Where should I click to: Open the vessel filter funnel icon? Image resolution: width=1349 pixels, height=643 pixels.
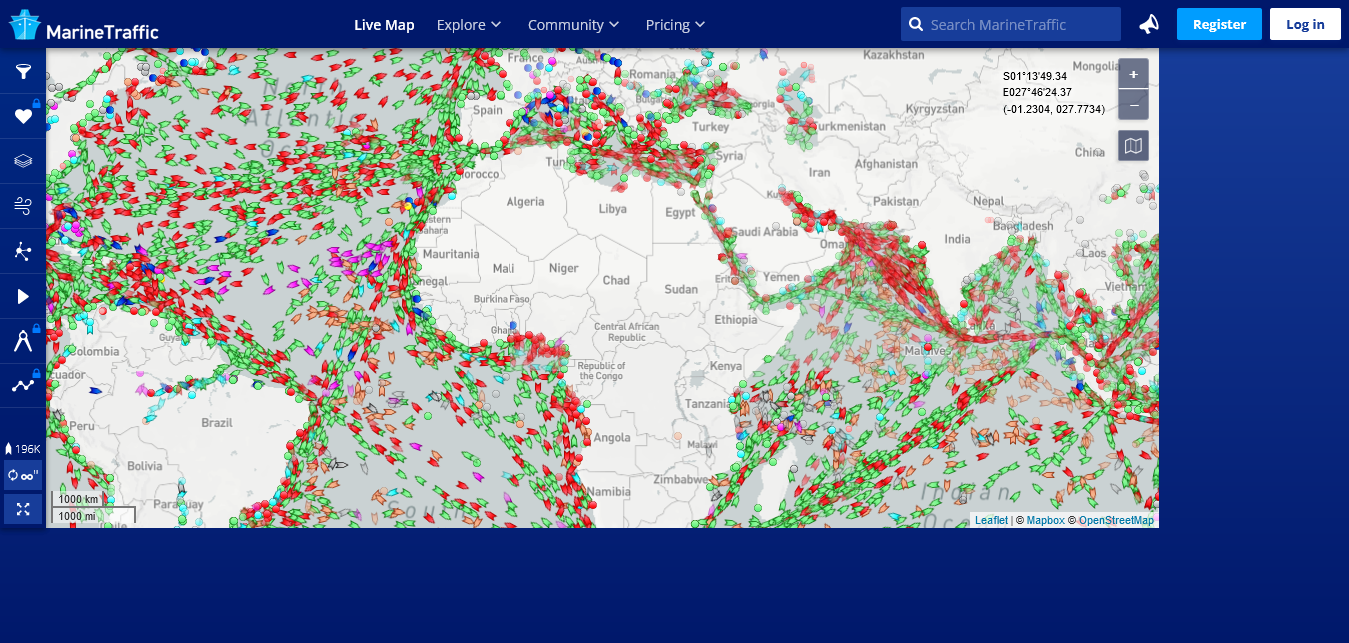click(x=23, y=72)
